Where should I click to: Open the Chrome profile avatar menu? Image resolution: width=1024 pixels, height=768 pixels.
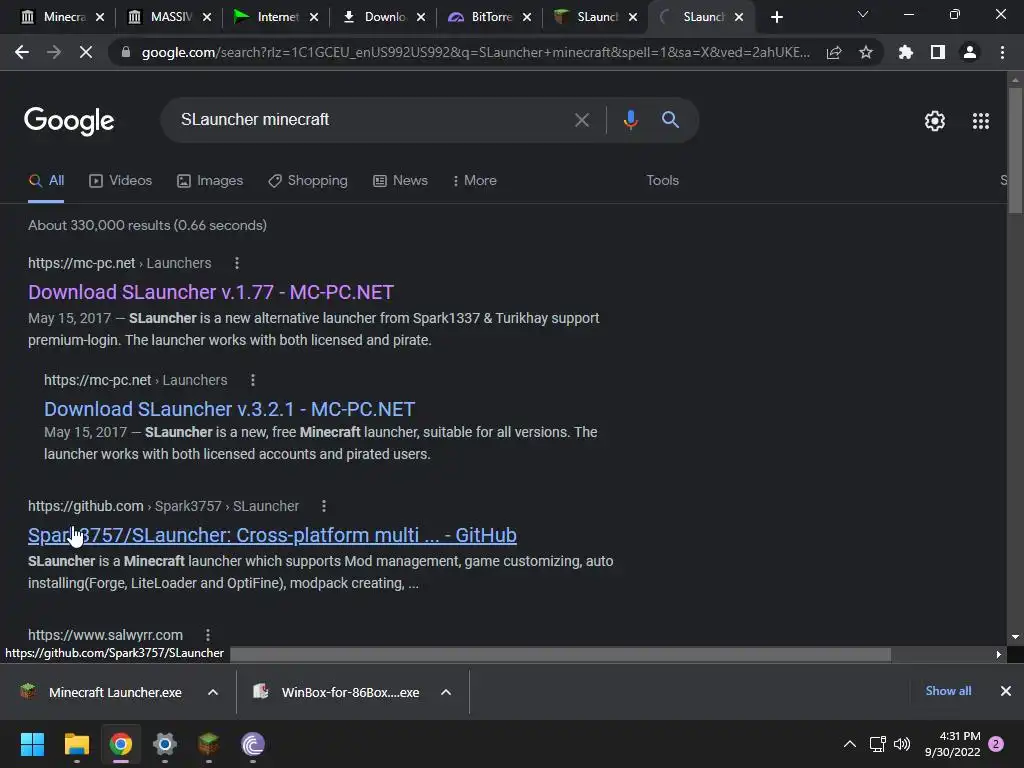[x=970, y=52]
